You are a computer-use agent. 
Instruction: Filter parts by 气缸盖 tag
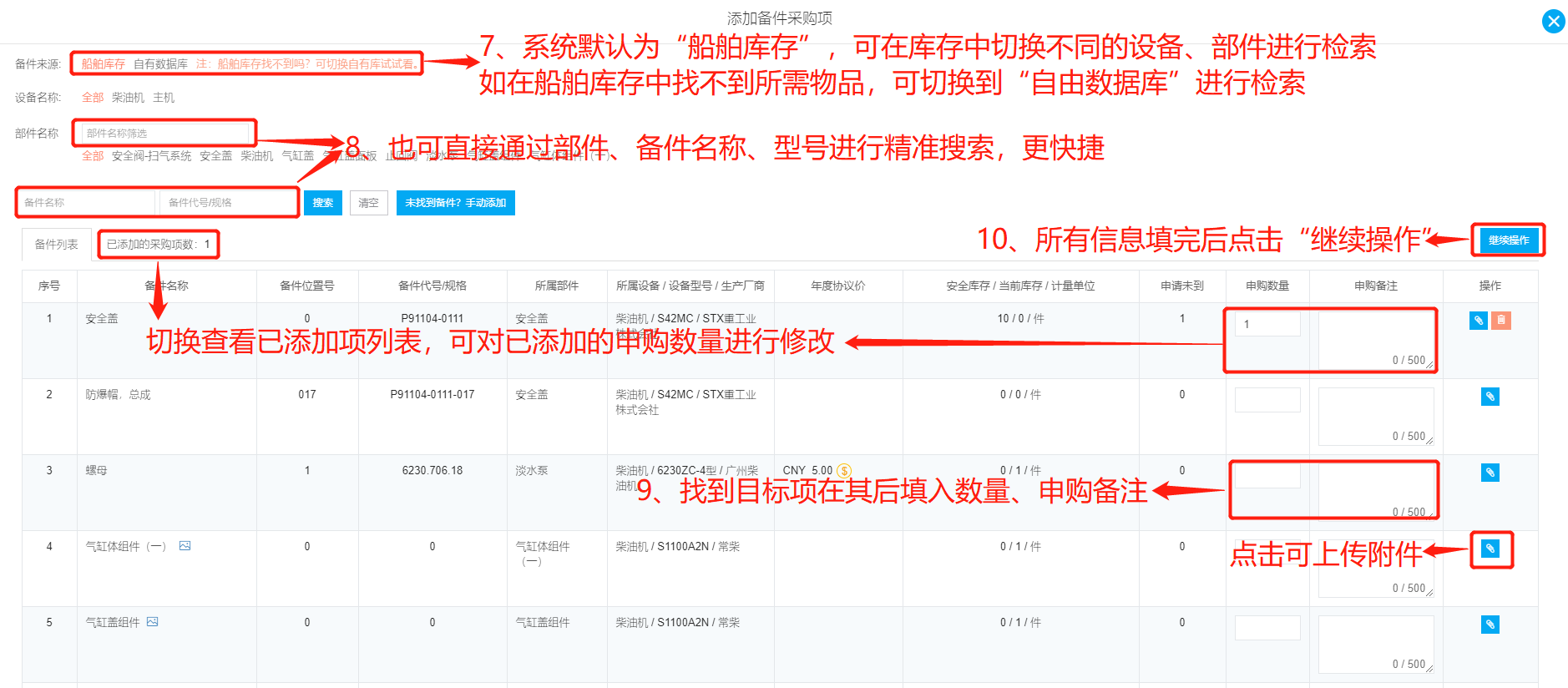click(x=297, y=156)
